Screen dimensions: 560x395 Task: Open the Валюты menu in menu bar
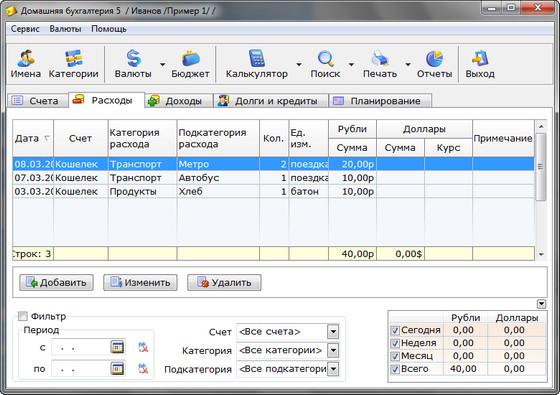(65, 29)
